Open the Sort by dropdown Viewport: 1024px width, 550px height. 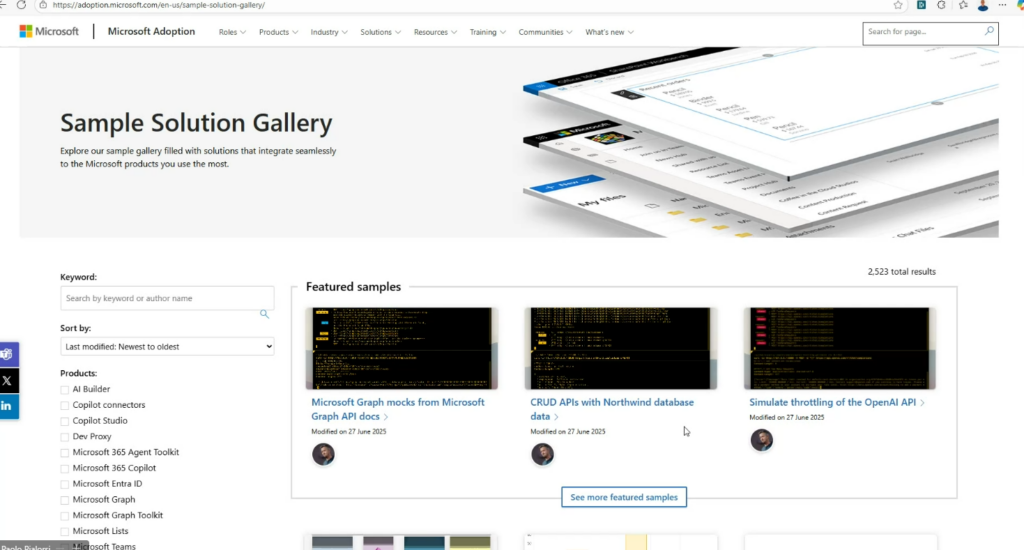tap(167, 346)
